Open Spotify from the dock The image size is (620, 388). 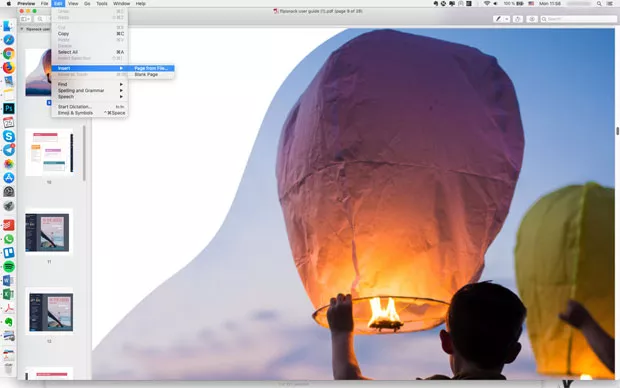click(x=9, y=267)
